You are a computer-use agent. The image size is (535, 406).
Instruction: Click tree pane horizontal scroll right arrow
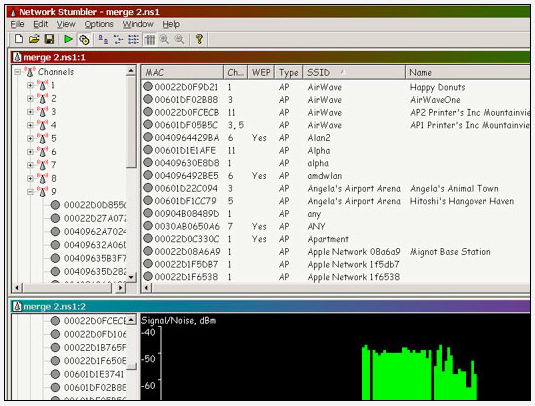120,288
